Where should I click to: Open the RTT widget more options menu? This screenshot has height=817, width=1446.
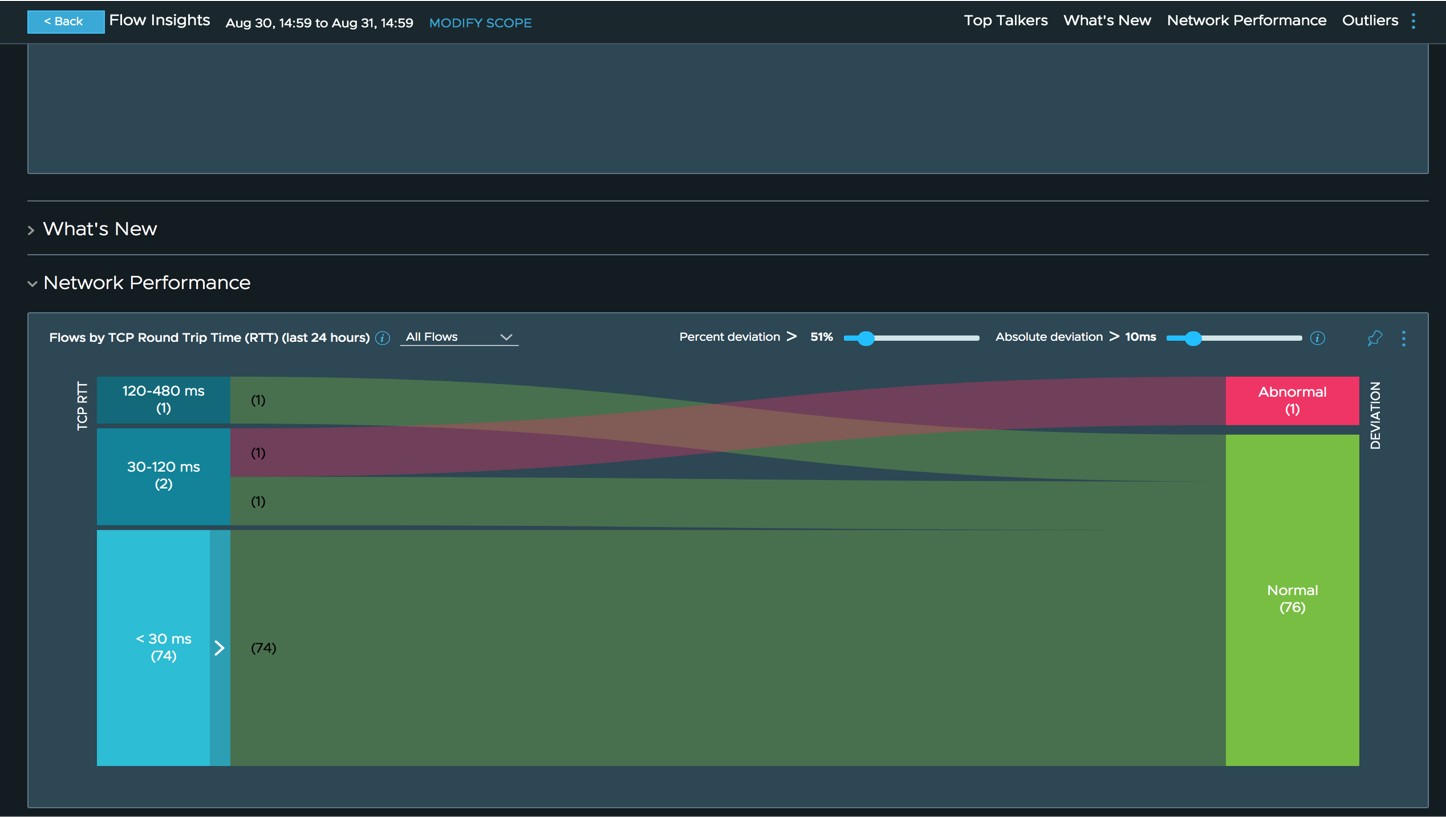point(1403,338)
